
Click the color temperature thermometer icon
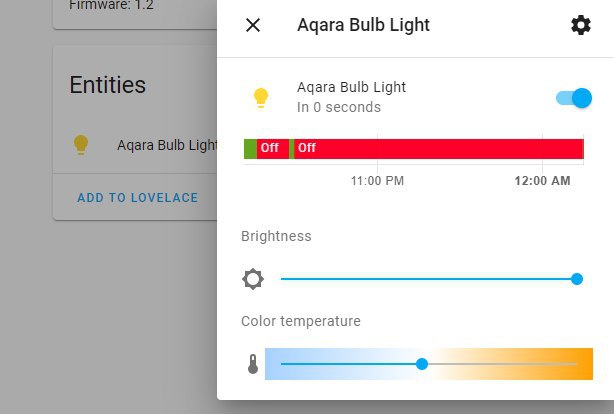(x=253, y=364)
